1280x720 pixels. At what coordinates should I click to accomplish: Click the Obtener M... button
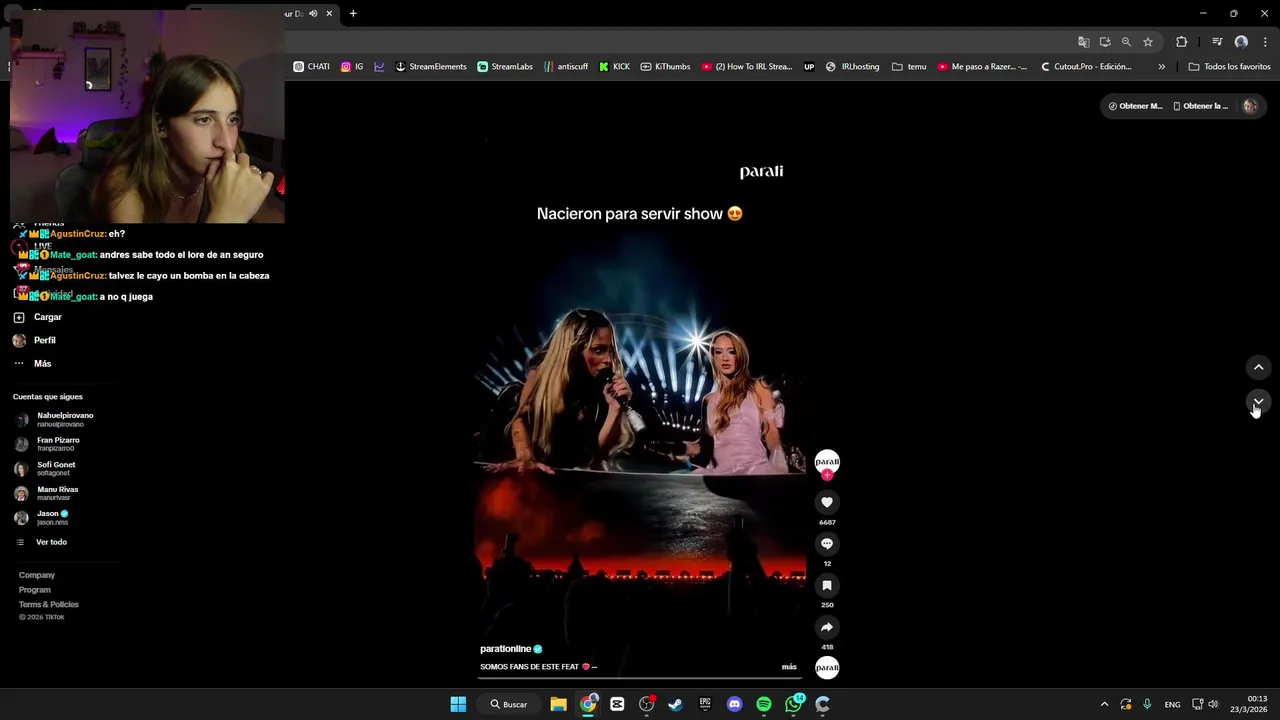(1135, 106)
